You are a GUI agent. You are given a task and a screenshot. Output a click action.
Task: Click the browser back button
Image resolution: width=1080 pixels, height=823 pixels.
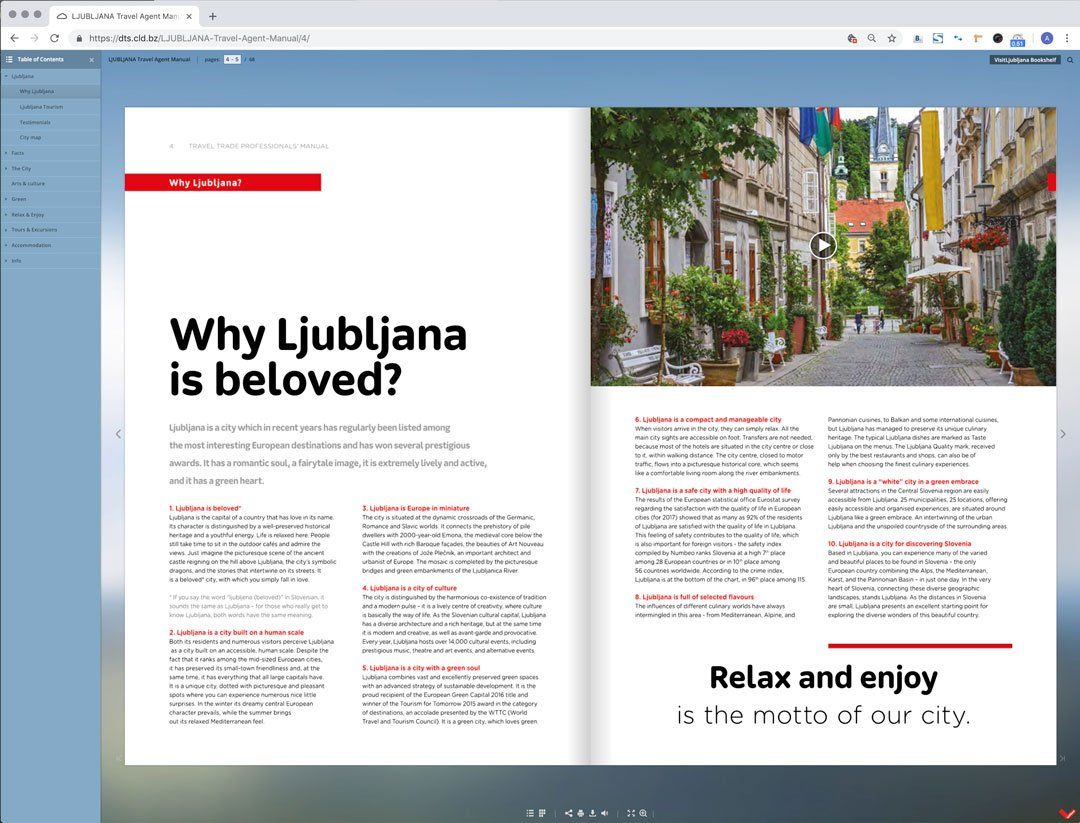click(14, 39)
